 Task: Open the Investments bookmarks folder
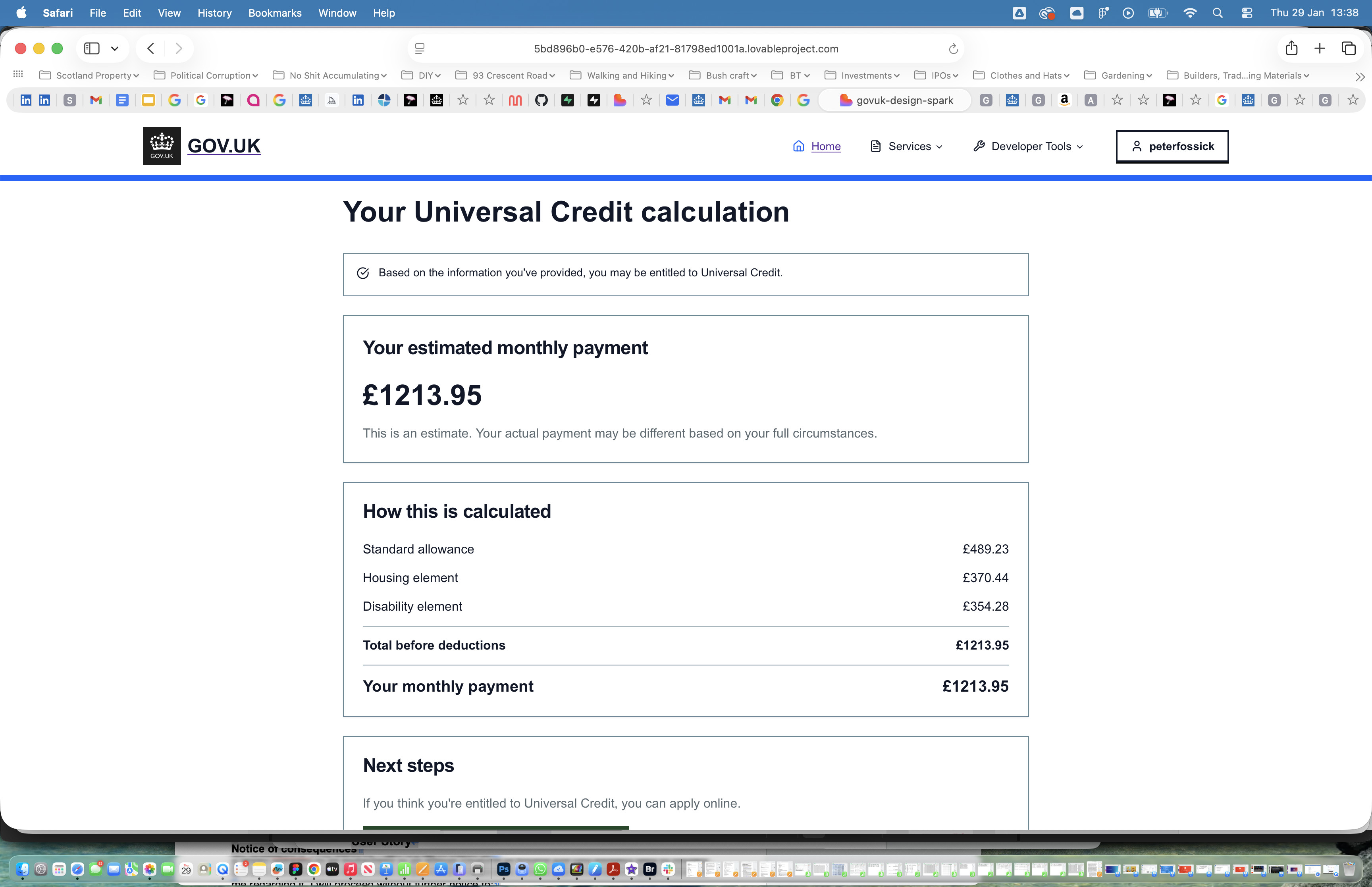point(862,75)
